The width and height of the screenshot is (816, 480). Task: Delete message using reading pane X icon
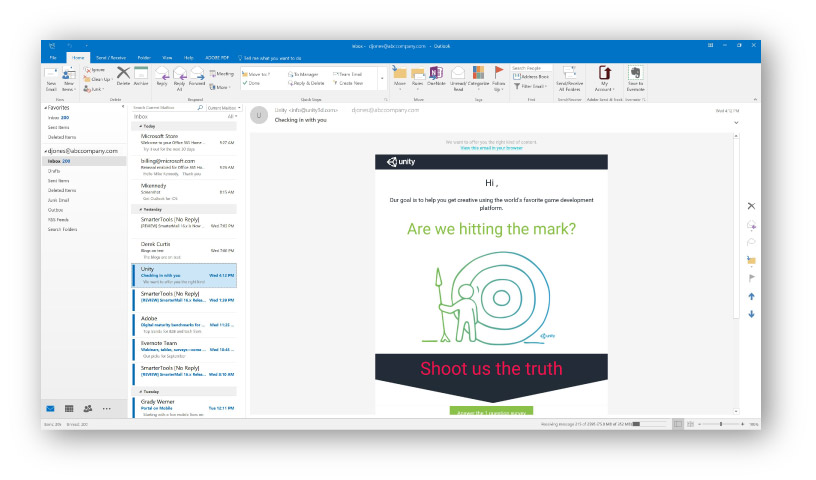point(751,206)
